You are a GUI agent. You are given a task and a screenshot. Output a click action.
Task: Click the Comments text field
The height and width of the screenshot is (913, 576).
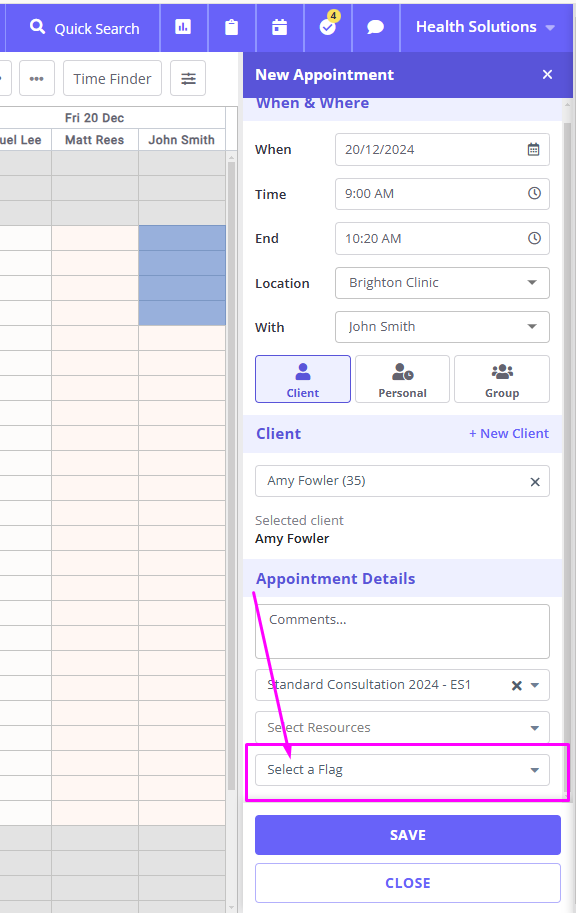(x=402, y=631)
